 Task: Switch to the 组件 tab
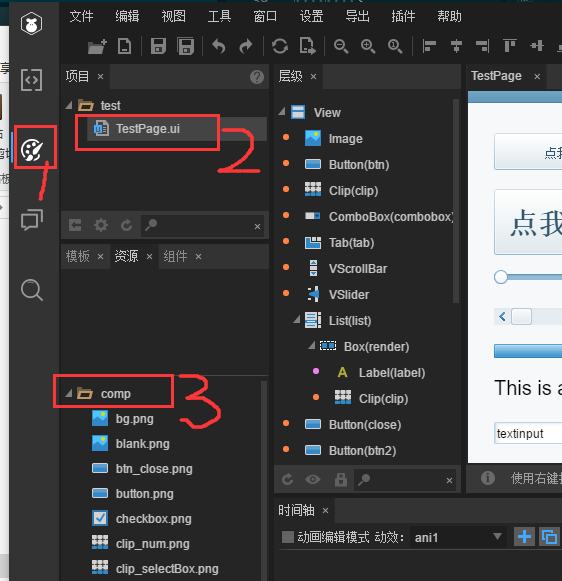[x=175, y=256]
